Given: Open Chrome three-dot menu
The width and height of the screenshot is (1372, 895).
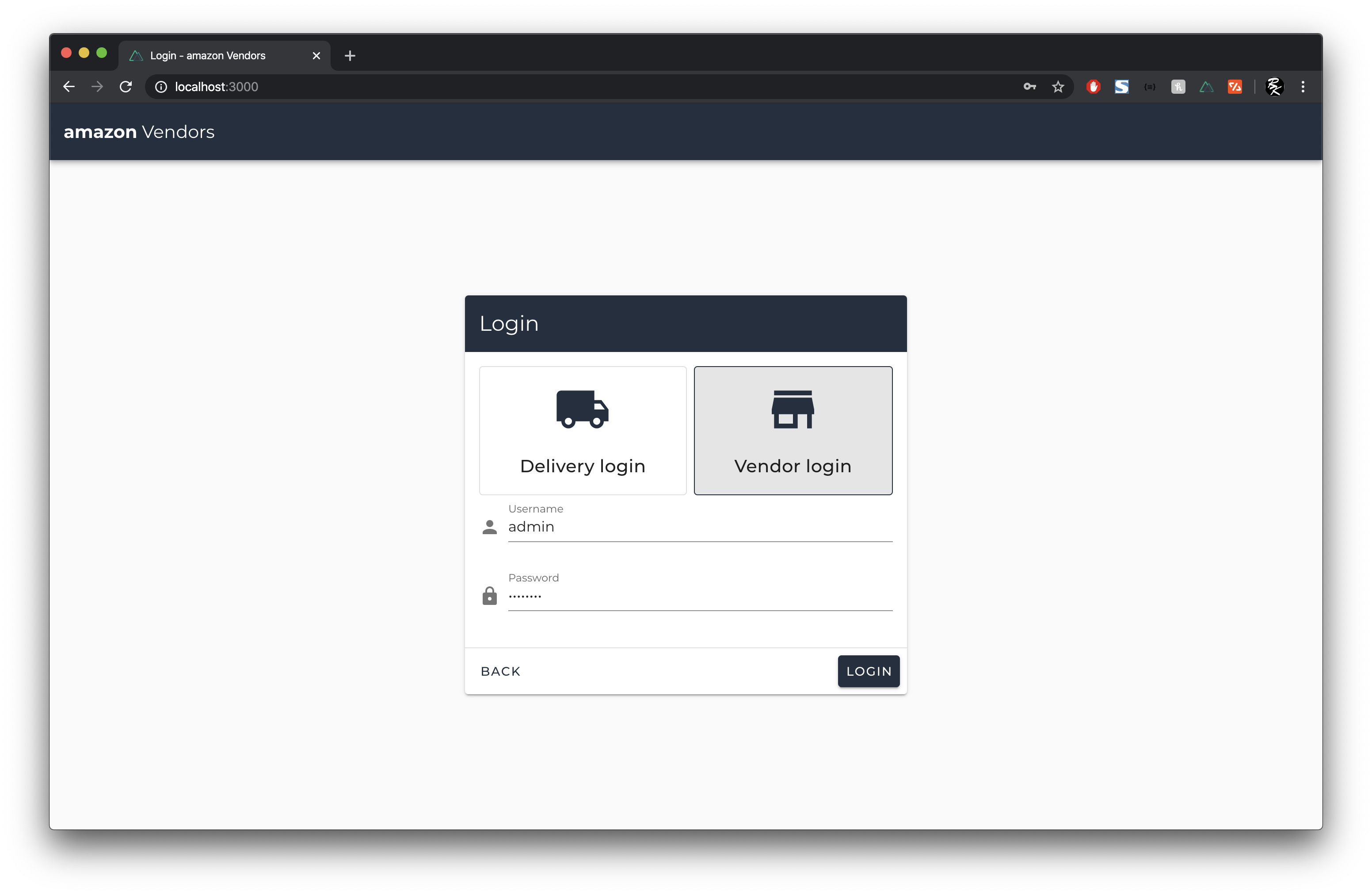Looking at the screenshot, I should coord(1303,87).
